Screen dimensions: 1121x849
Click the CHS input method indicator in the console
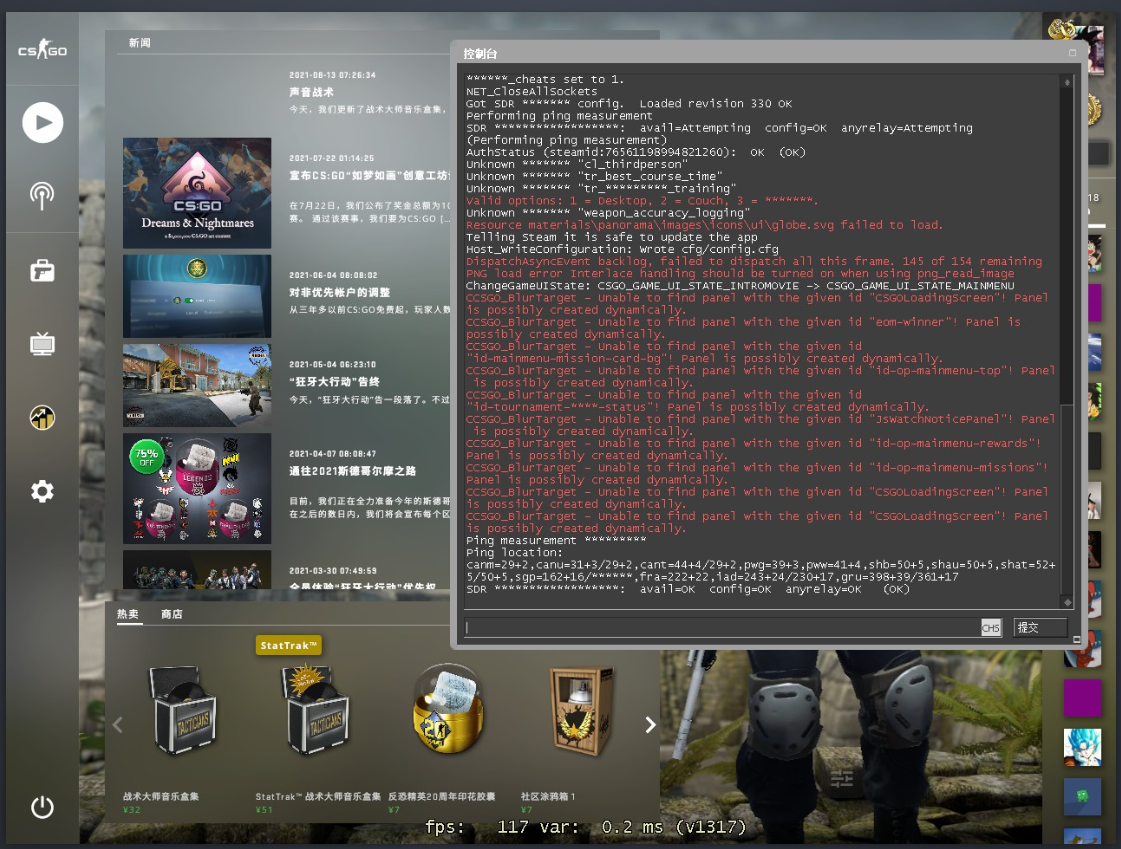coord(991,628)
